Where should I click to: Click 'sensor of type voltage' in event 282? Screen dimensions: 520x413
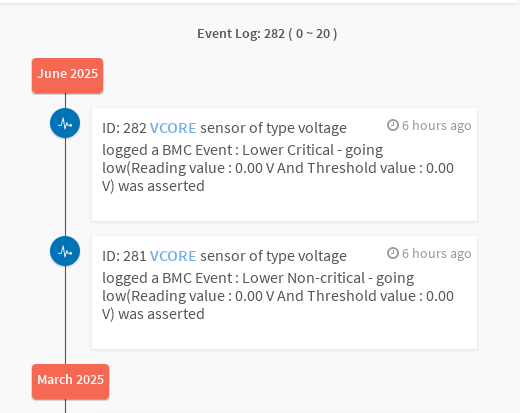pos(273,128)
